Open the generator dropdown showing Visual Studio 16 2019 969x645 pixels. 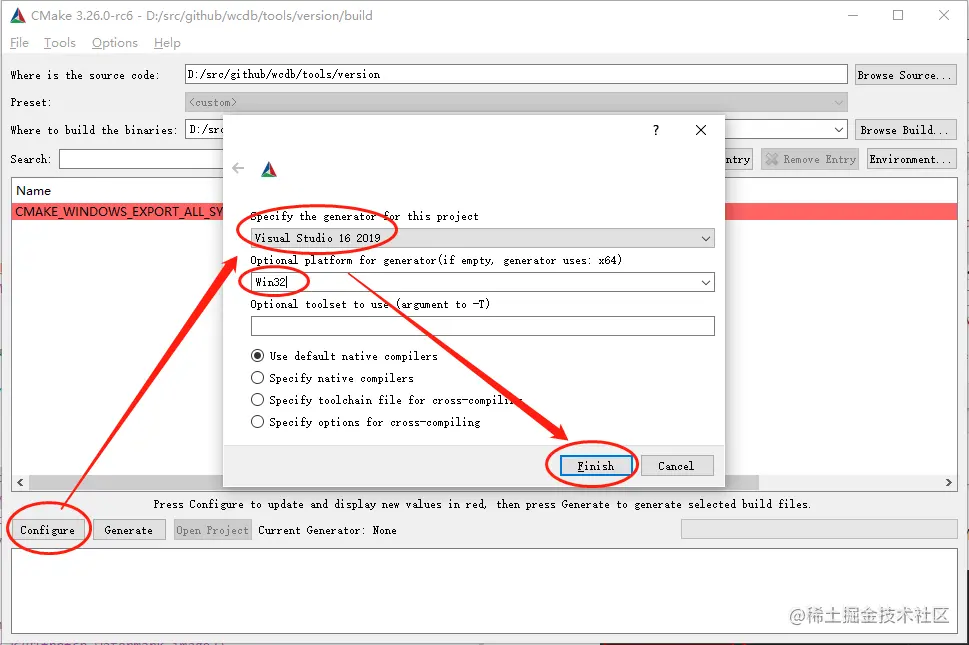(483, 238)
